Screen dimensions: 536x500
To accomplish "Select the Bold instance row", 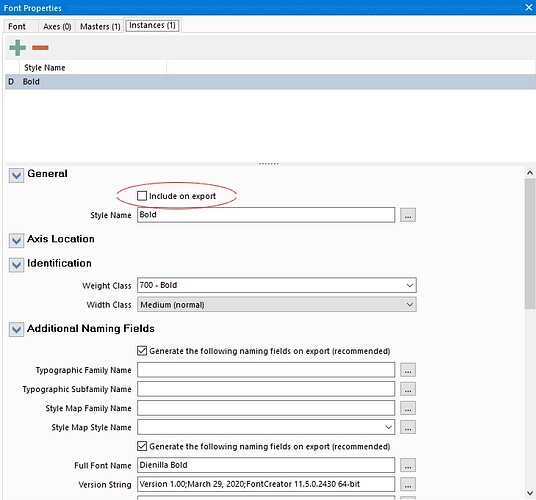I will (270, 82).
